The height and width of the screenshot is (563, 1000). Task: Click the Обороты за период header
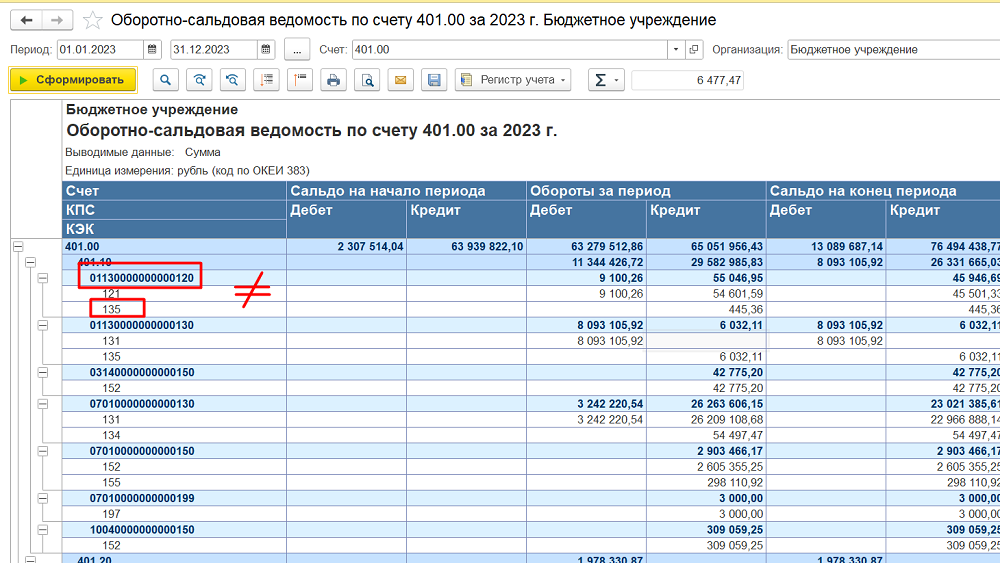tap(646, 191)
